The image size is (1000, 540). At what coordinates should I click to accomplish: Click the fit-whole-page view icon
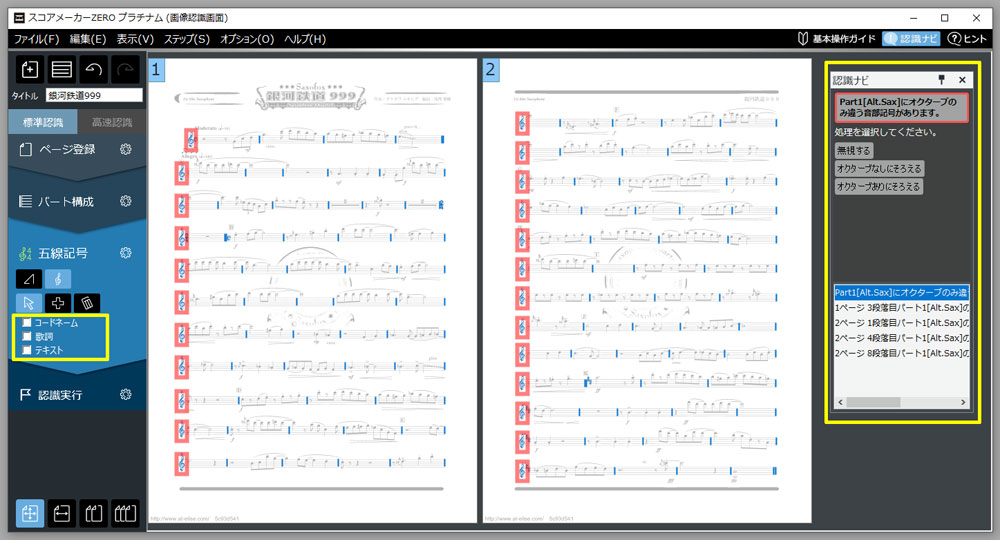29,513
